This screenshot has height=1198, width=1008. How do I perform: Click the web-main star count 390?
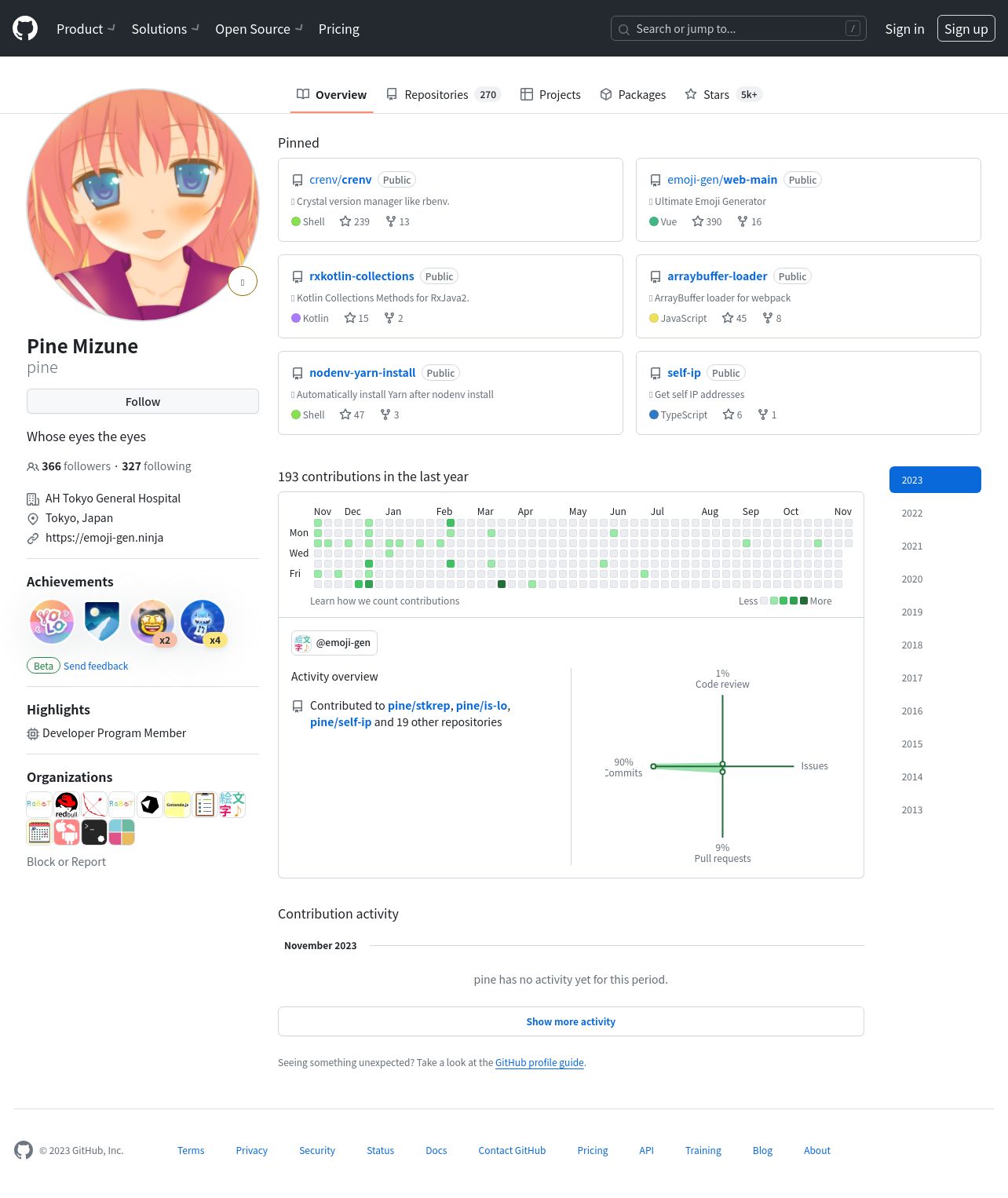[707, 221]
